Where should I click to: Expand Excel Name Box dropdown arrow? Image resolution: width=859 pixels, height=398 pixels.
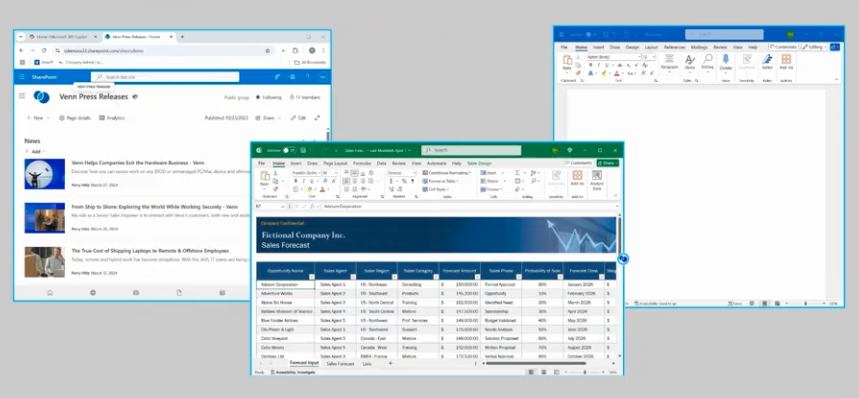tap(283, 206)
